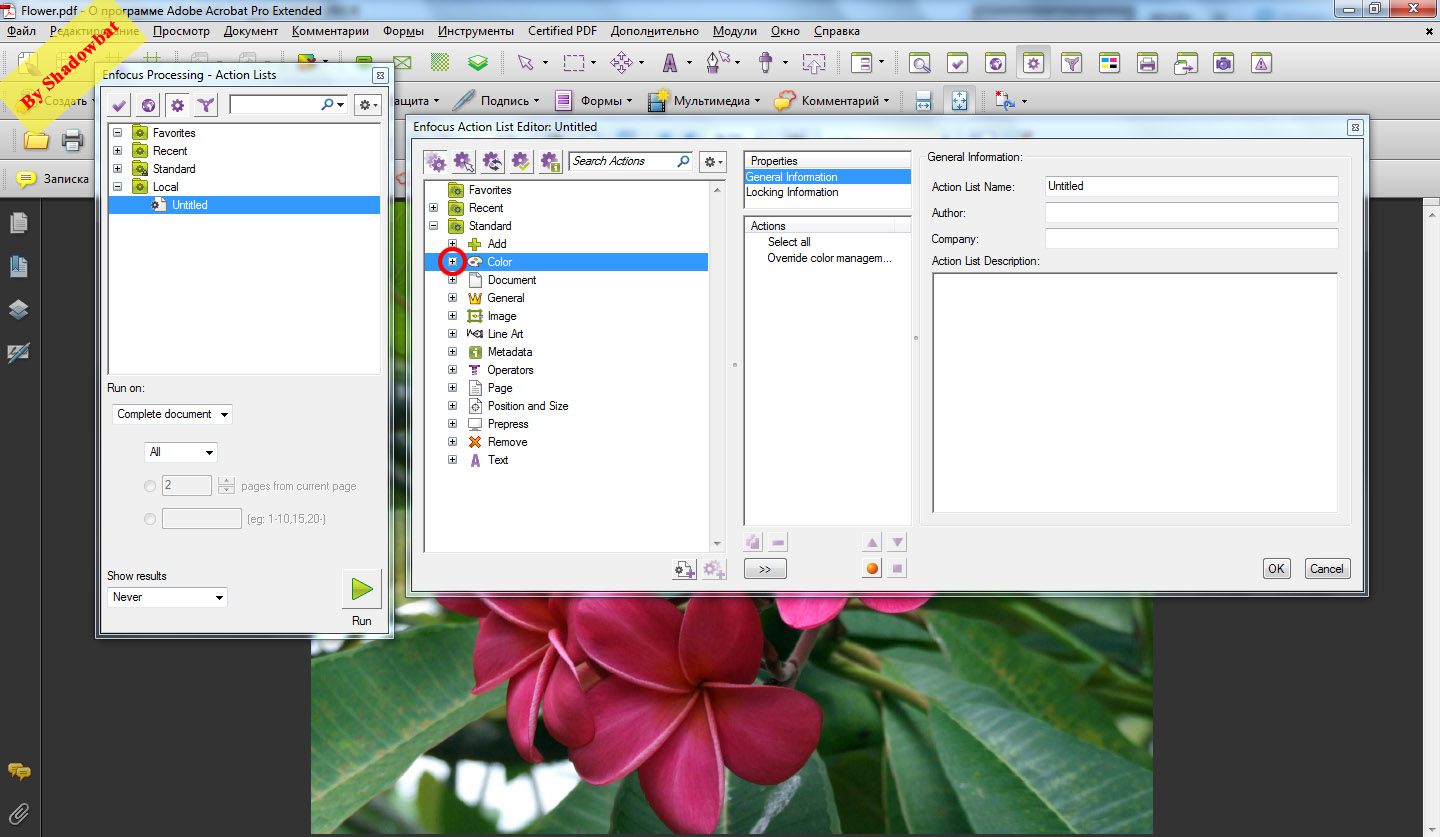Viewport: 1440px width, 837px height.
Task: Select the arrow object selection tool in the Acrobat toolbar
Action: (526, 63)
